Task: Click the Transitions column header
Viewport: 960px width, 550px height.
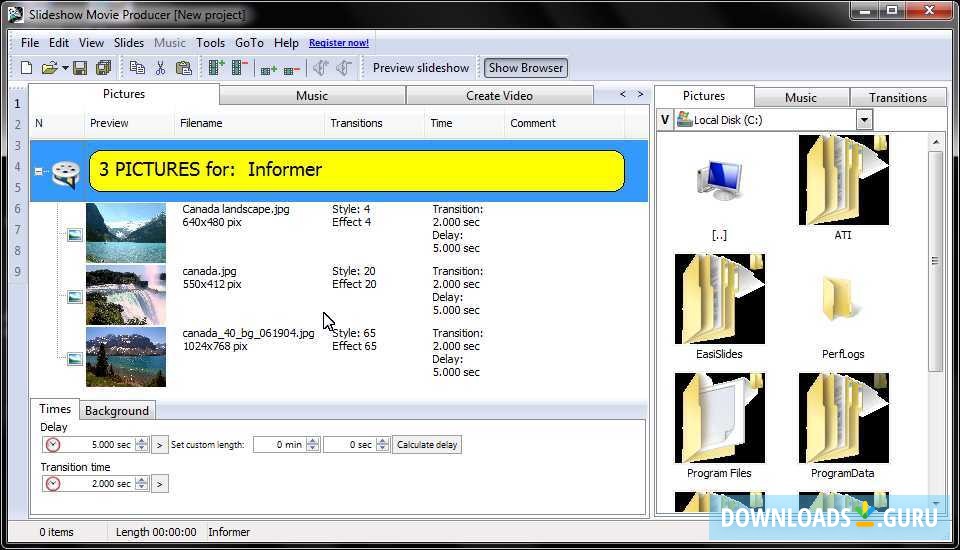Action: click(x=373, y=123)
